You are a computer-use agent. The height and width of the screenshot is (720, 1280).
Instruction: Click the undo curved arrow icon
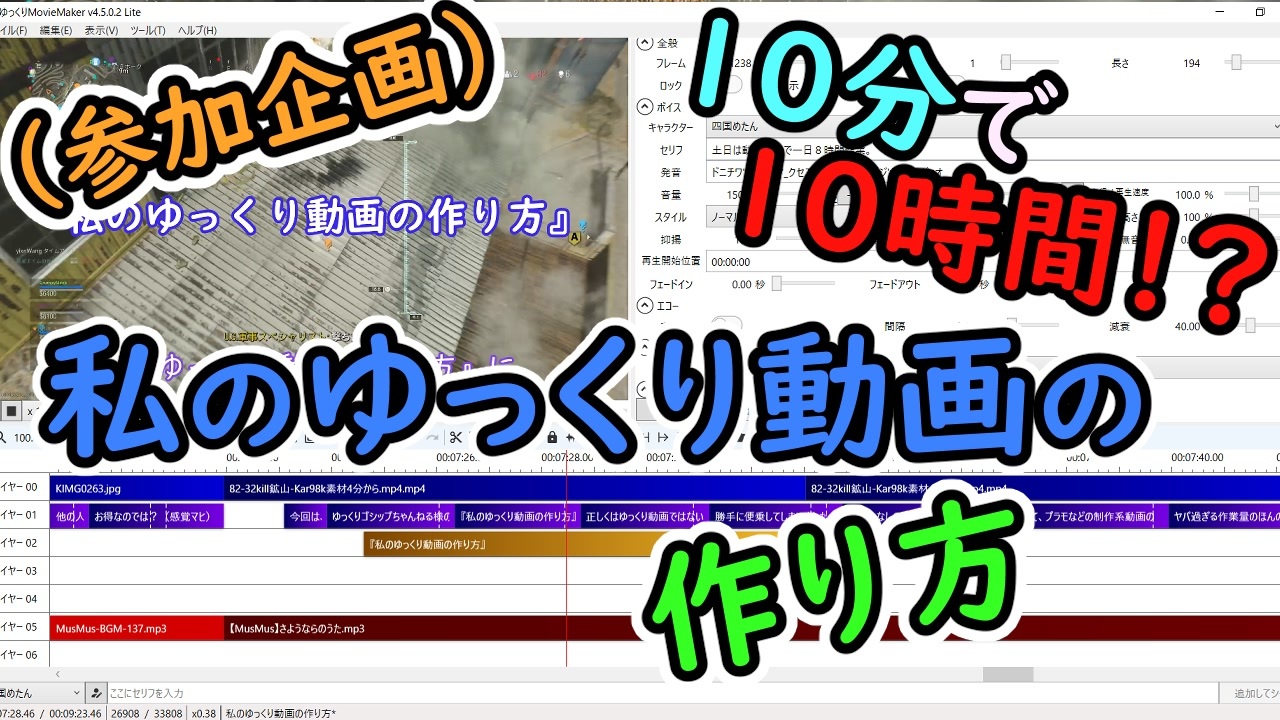pyautogui.click(x=432, y=437)
